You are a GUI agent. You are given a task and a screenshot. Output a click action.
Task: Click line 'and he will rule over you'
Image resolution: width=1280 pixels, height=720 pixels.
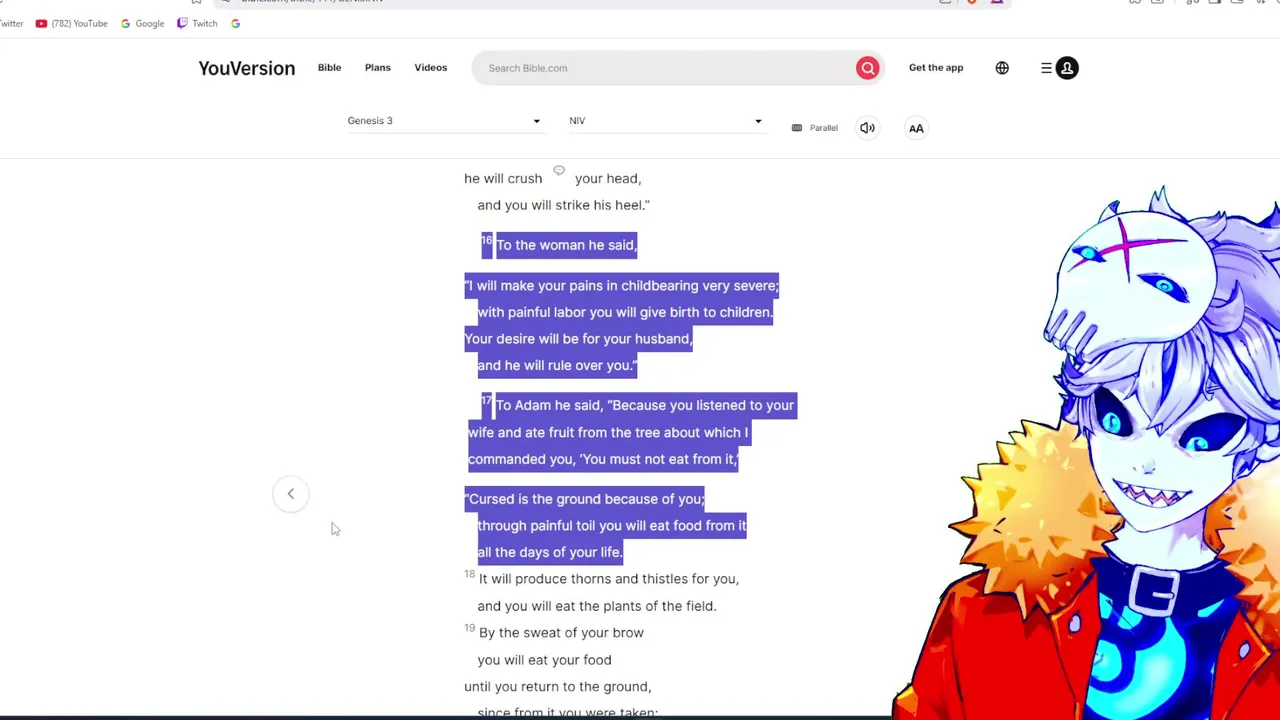[557, 365]
